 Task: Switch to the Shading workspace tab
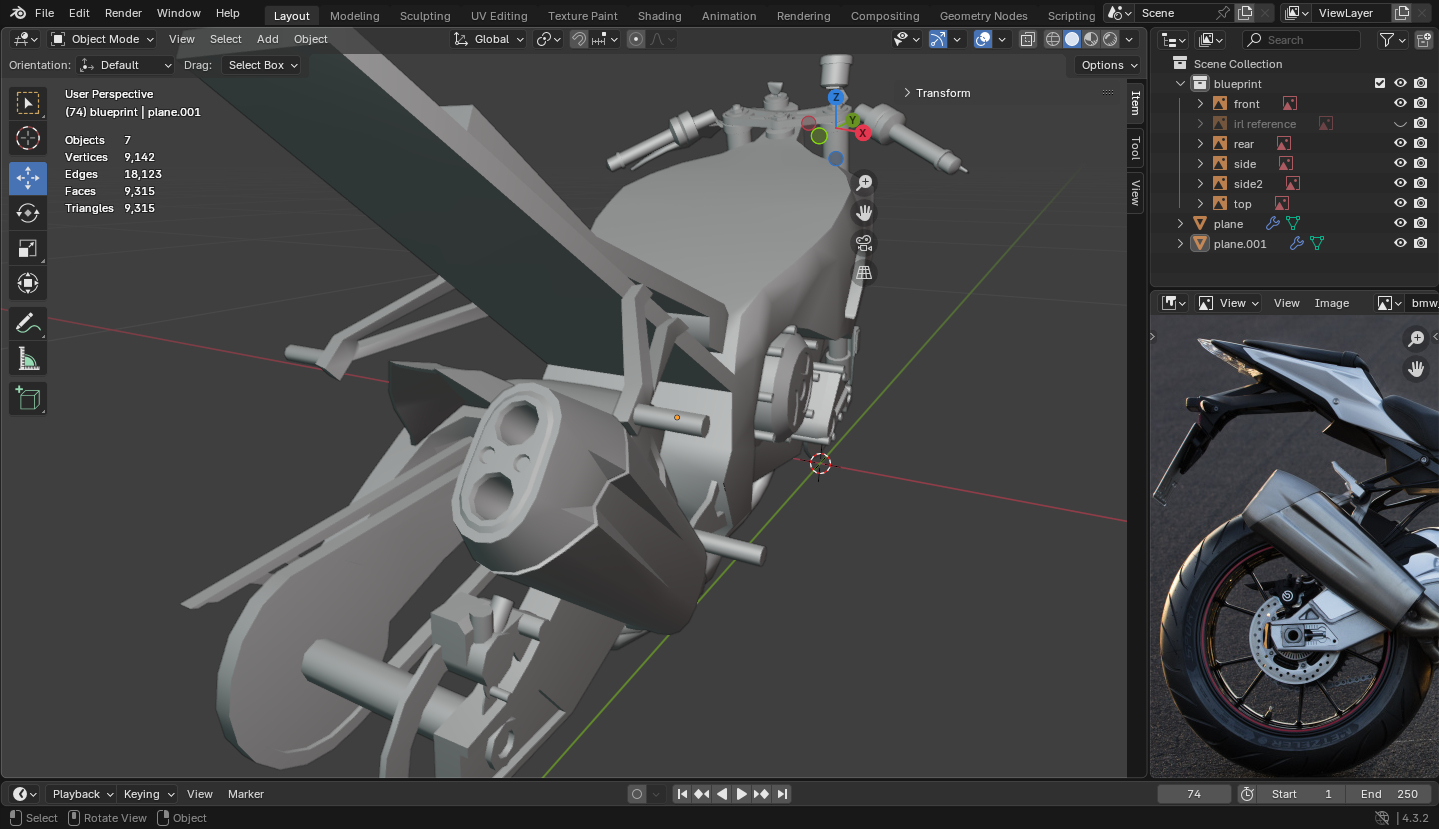(660, 16)
